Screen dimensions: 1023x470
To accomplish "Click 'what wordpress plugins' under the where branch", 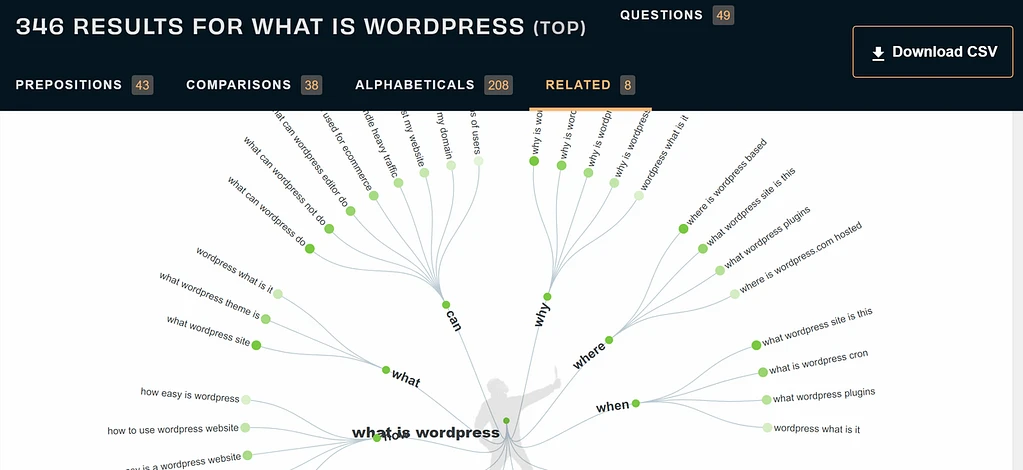I will (767, 238).
